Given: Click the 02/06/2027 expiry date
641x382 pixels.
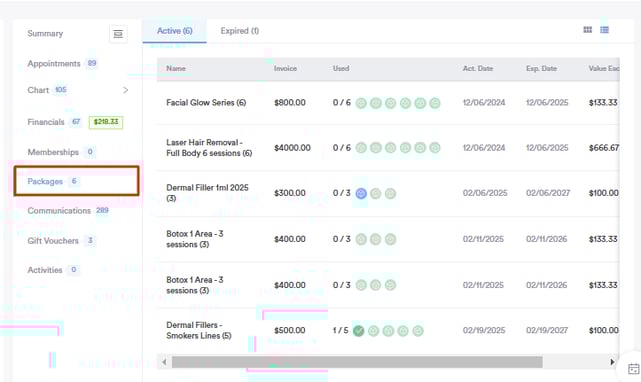Looking at the screenshot, I should [548, 193].
